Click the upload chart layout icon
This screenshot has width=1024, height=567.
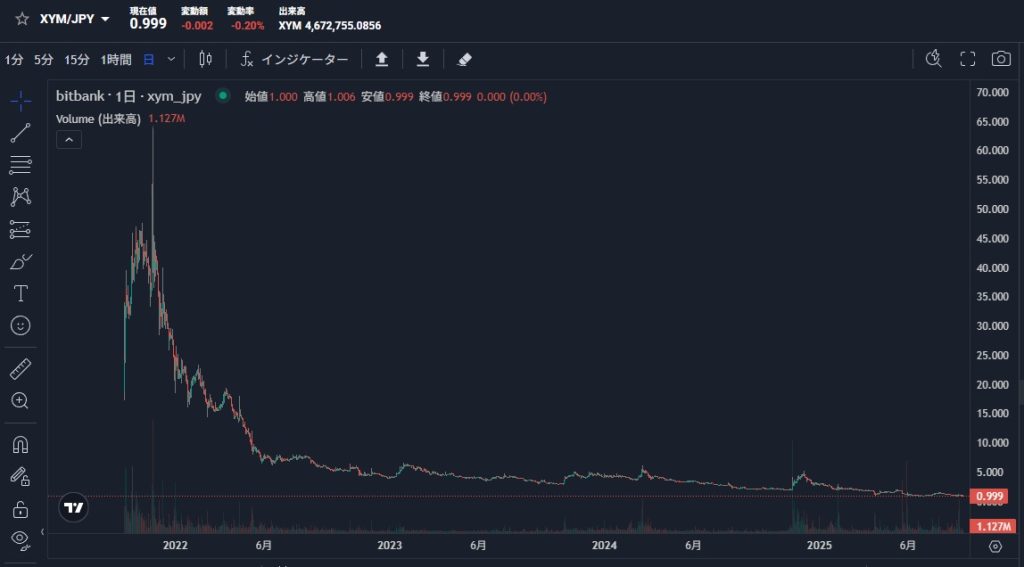(382, 59)
